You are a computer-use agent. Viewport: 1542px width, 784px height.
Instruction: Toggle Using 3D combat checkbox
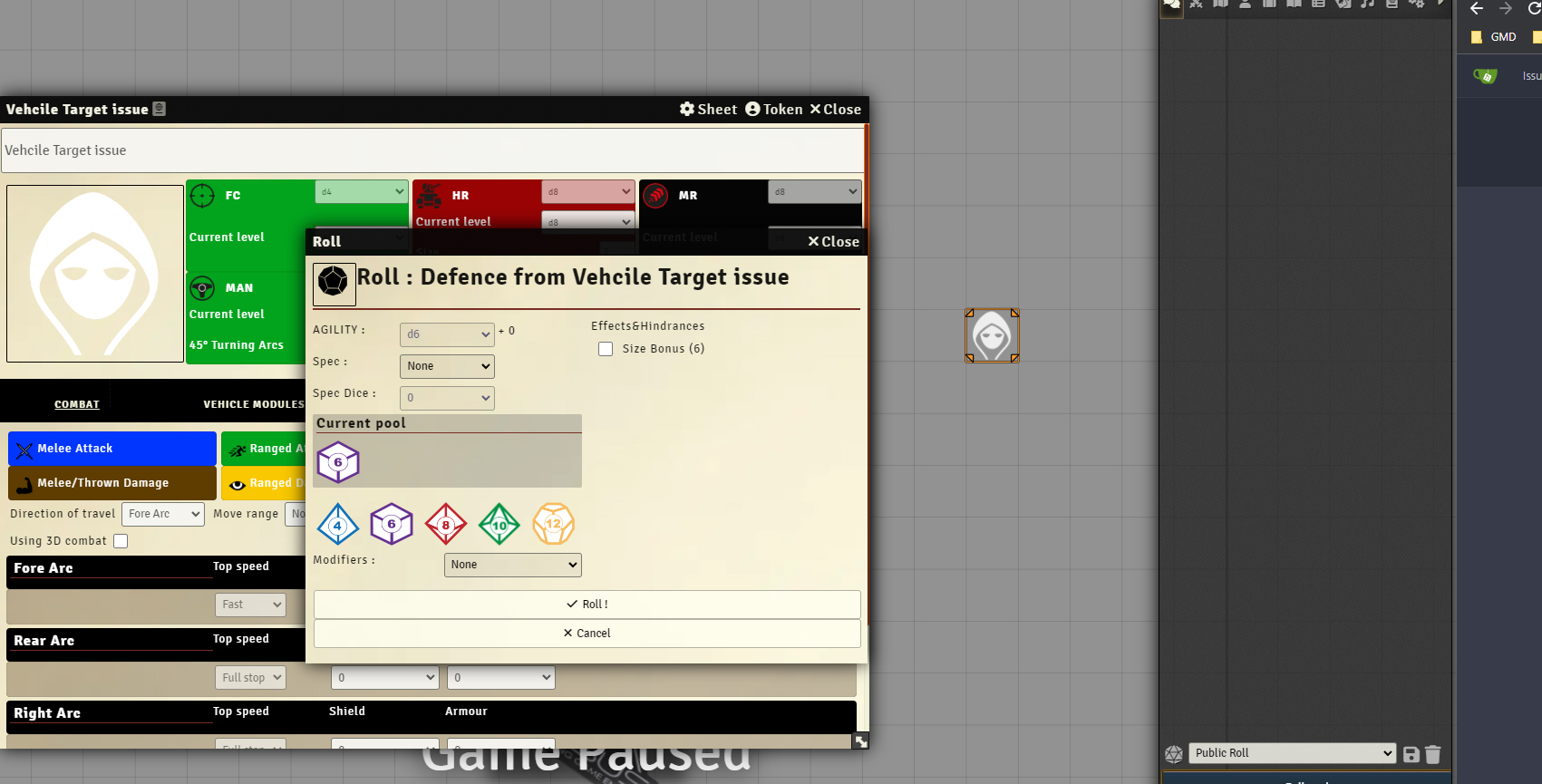(x=121, y=541)
